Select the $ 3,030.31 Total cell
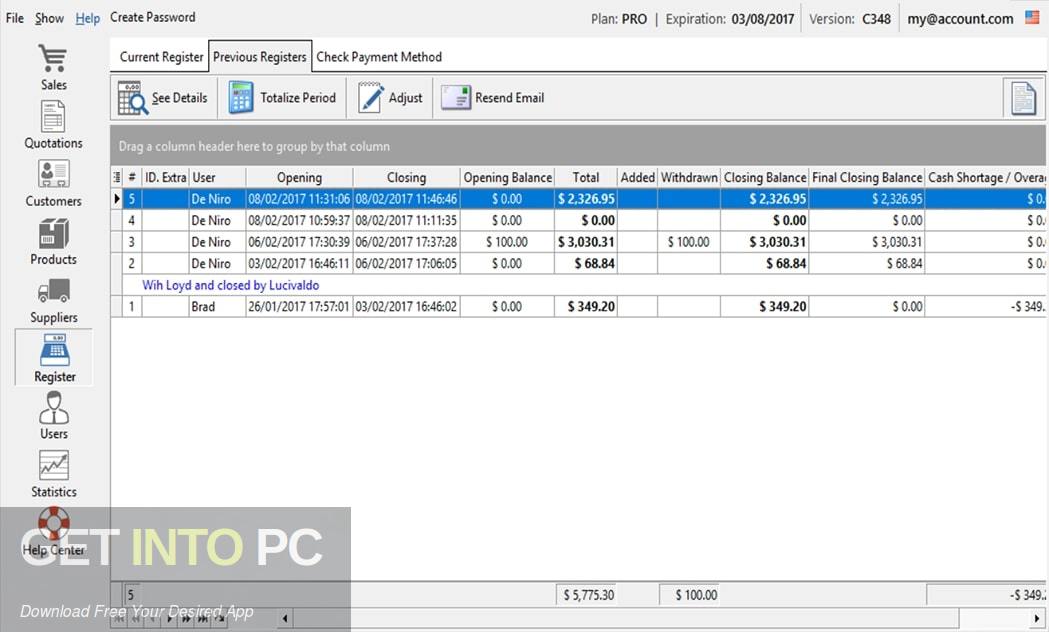Viewport: 1049px width, 632px height. click(585, 241)
